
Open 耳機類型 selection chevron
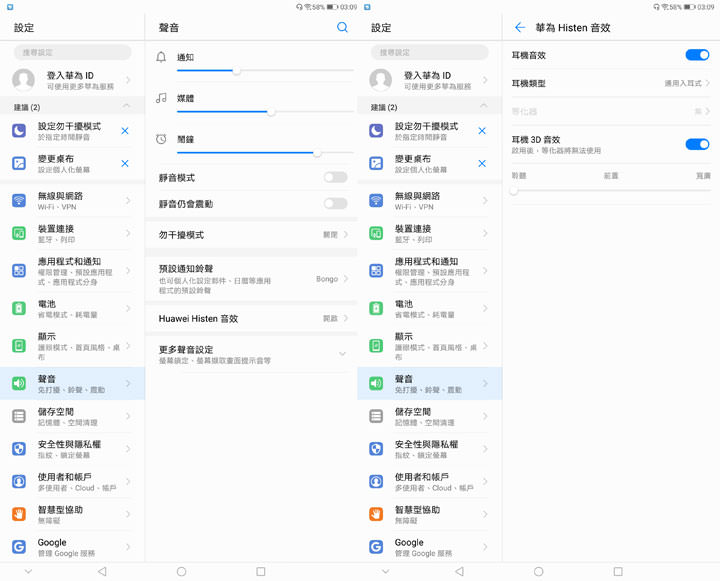708,83
